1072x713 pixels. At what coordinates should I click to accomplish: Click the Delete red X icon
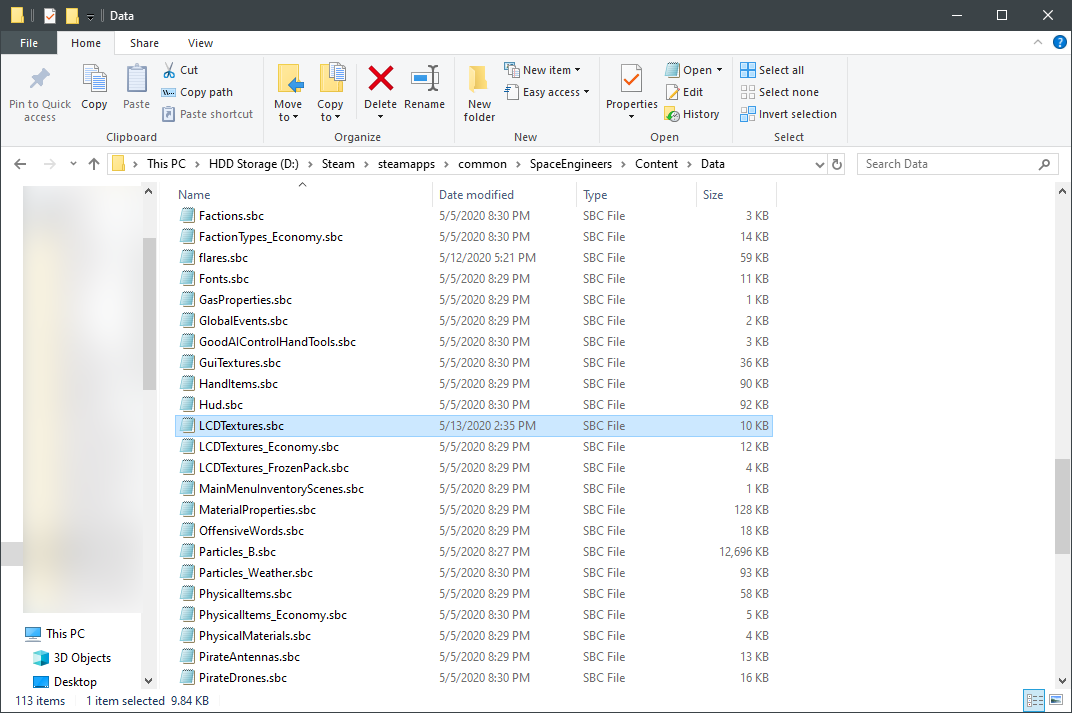pyautogui.click(x=380, y=78)
